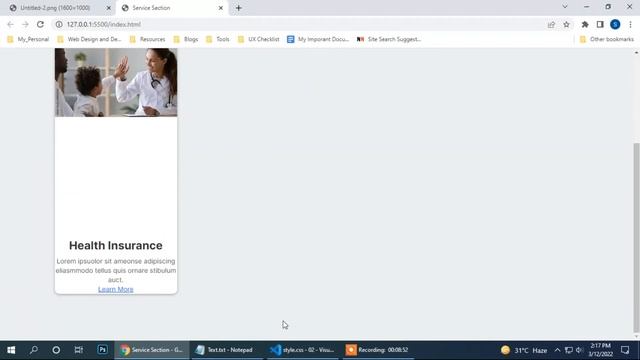The width and height of the screenshot is (640, 360).
Task: Open Cortana from the taskbar
Action: [56, 350]
